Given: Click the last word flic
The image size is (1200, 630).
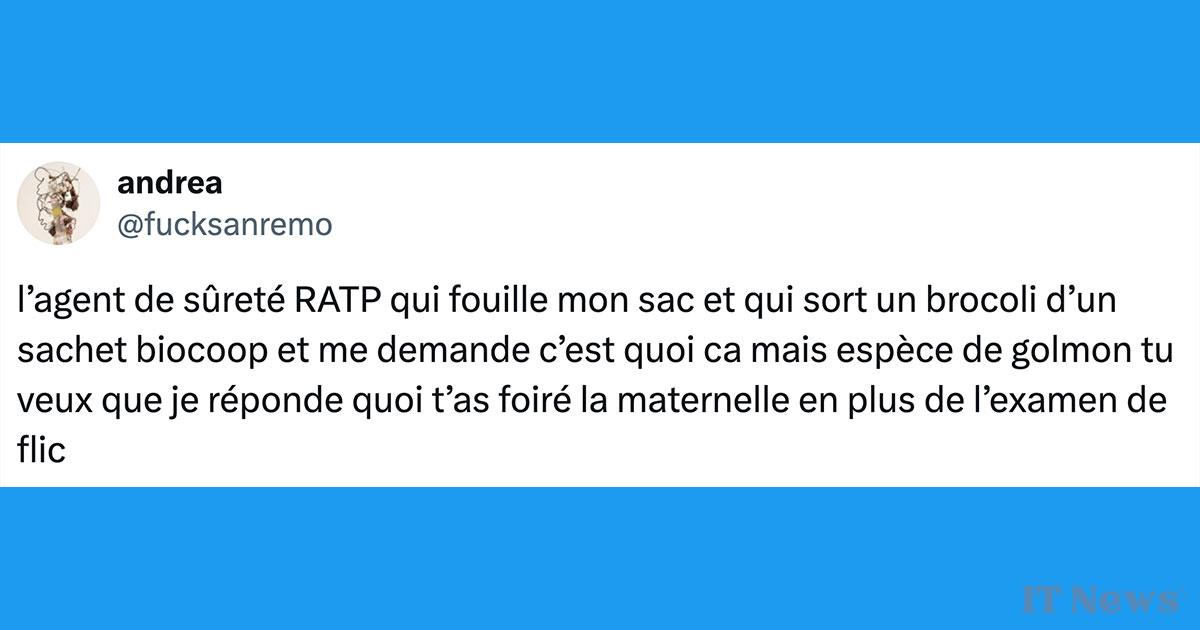Looking at the screenshot, I should (41, 449).
